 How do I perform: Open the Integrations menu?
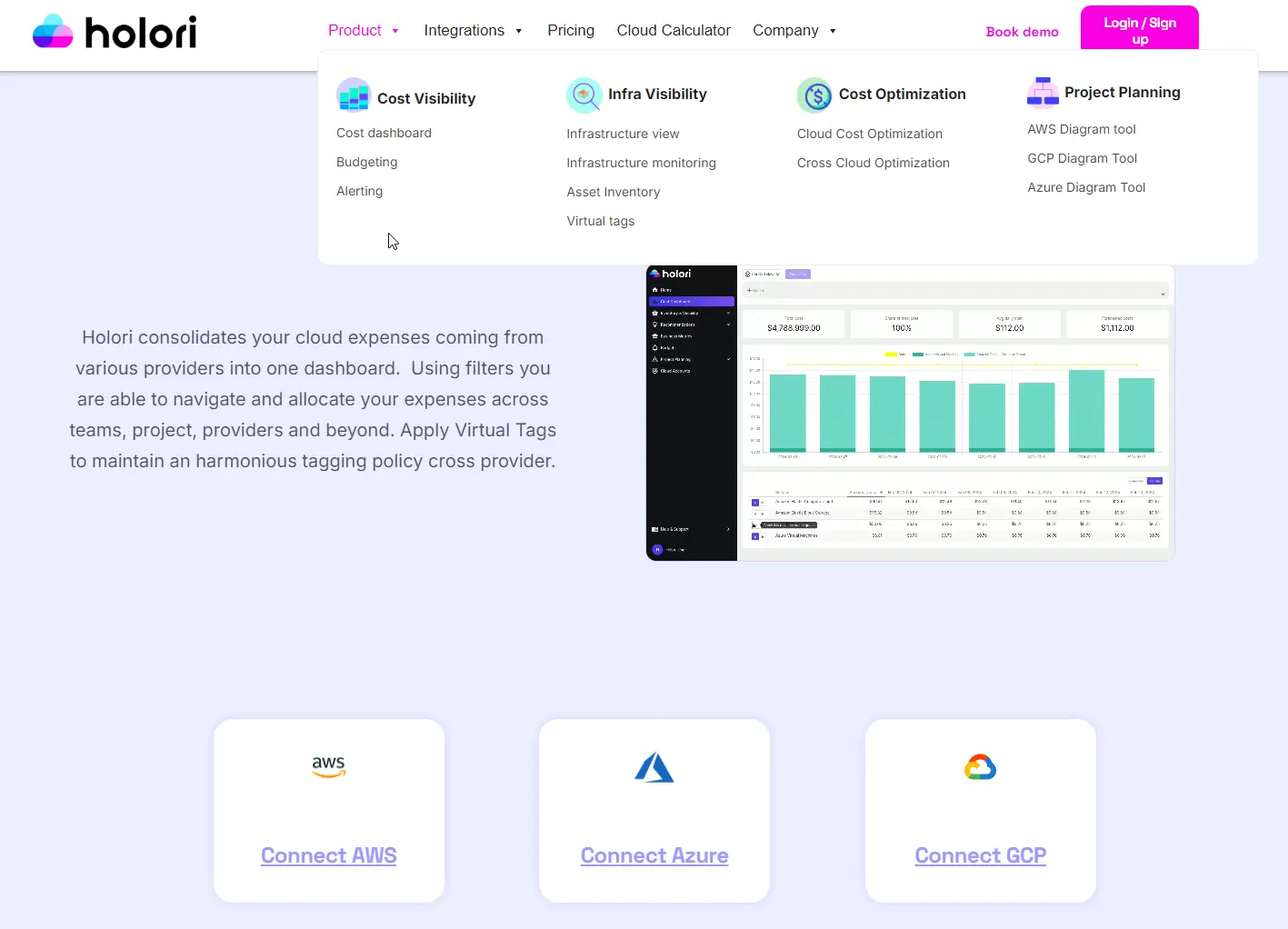[x=464, y=30]
